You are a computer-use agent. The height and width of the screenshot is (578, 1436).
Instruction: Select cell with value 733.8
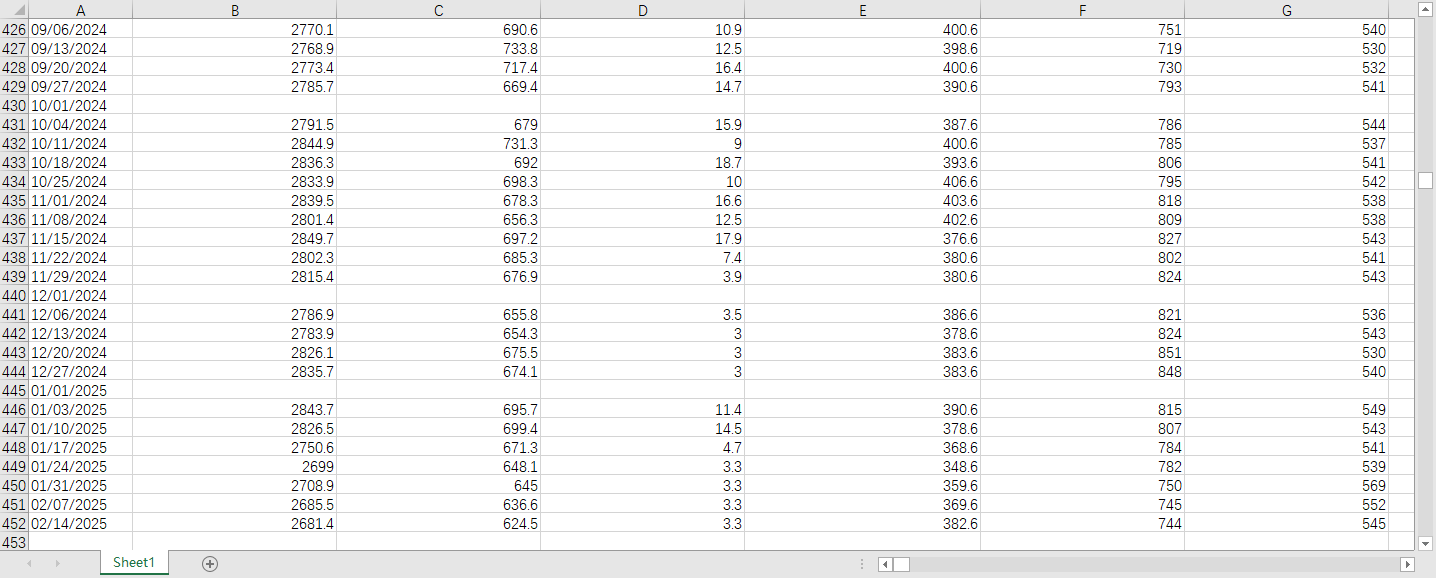438,49
